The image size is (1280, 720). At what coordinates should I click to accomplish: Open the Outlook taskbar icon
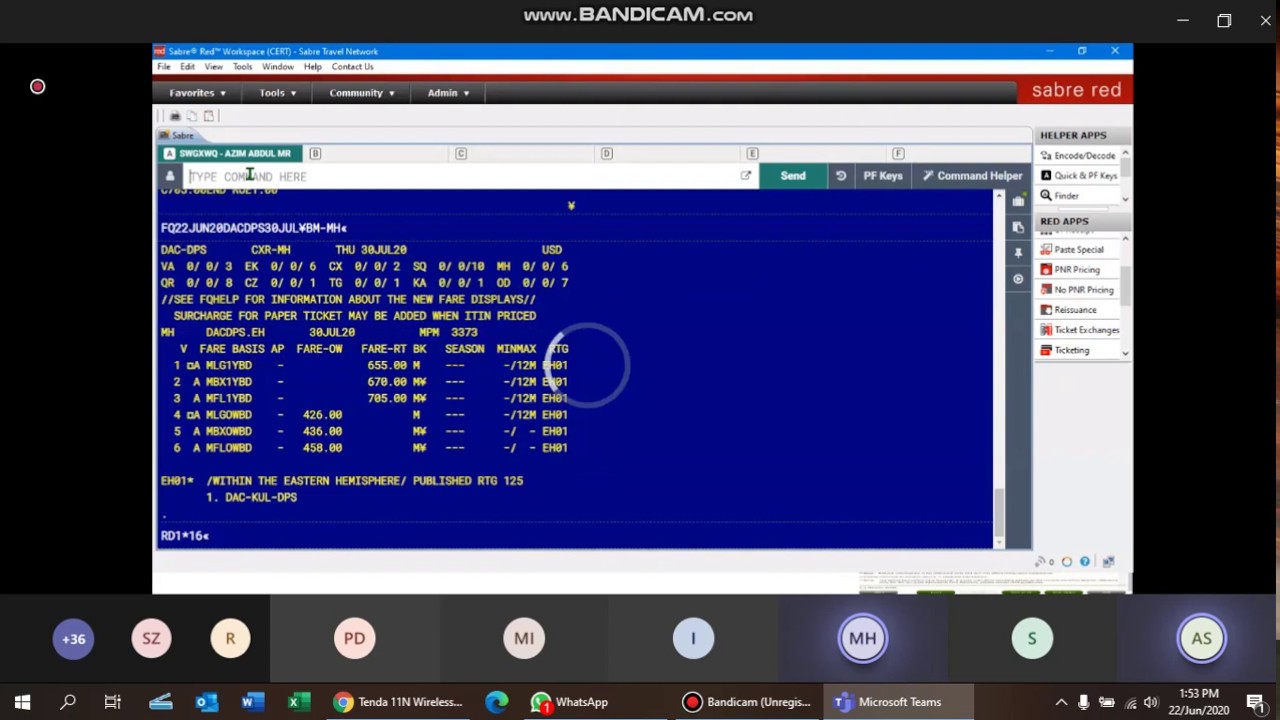click(x=206, y=702)
